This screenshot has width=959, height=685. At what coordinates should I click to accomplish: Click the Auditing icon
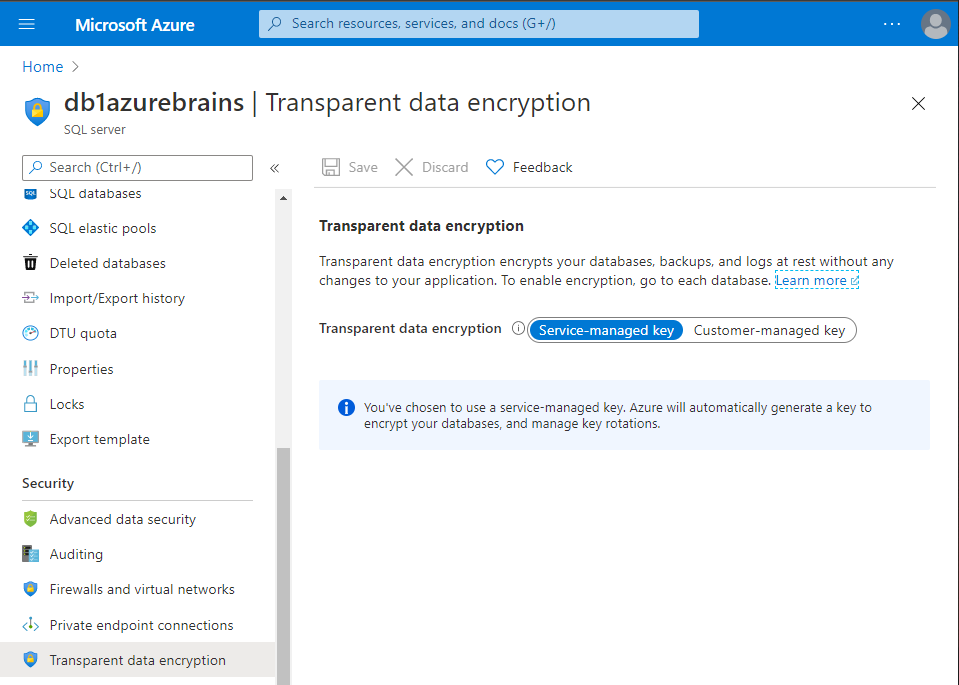click(x=31, y=554)
